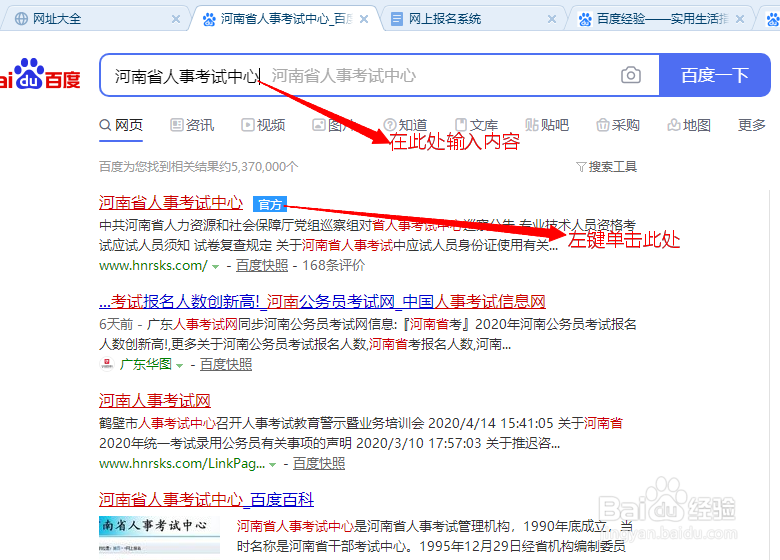Open 百度快照 for www.hnrsks.com/ result
Viewport: 780px width, 560px height.
[262, 266]
